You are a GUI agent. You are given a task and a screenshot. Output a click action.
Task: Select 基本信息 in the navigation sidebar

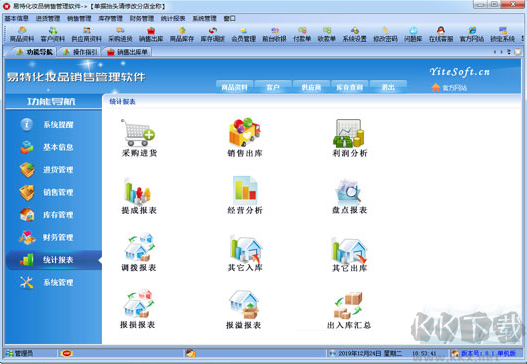(x=54, y=147)
